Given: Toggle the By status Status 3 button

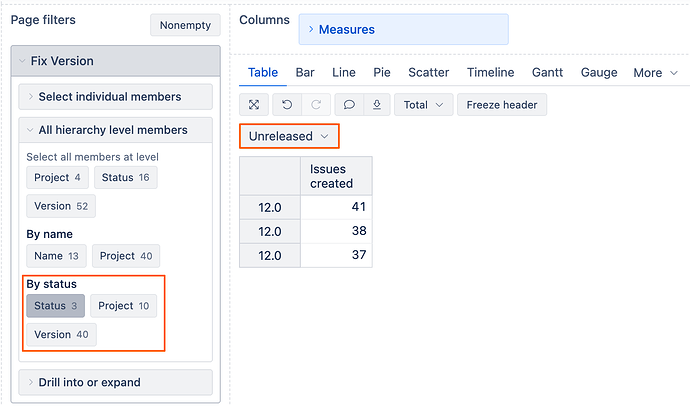Looking at the screenshot, I should pos(56,306).
